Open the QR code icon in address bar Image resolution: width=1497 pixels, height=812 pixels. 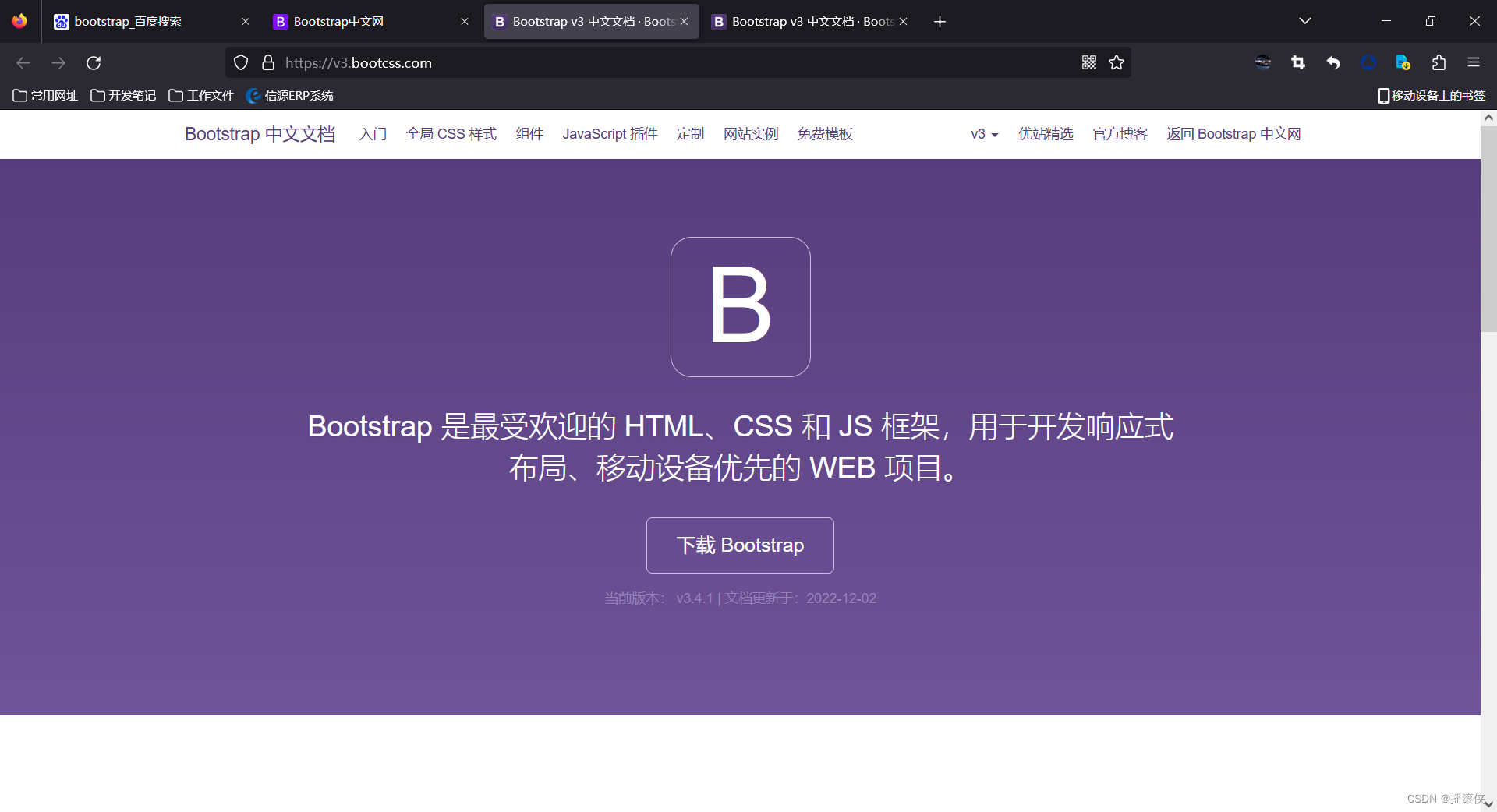(x=1089, y=62)
